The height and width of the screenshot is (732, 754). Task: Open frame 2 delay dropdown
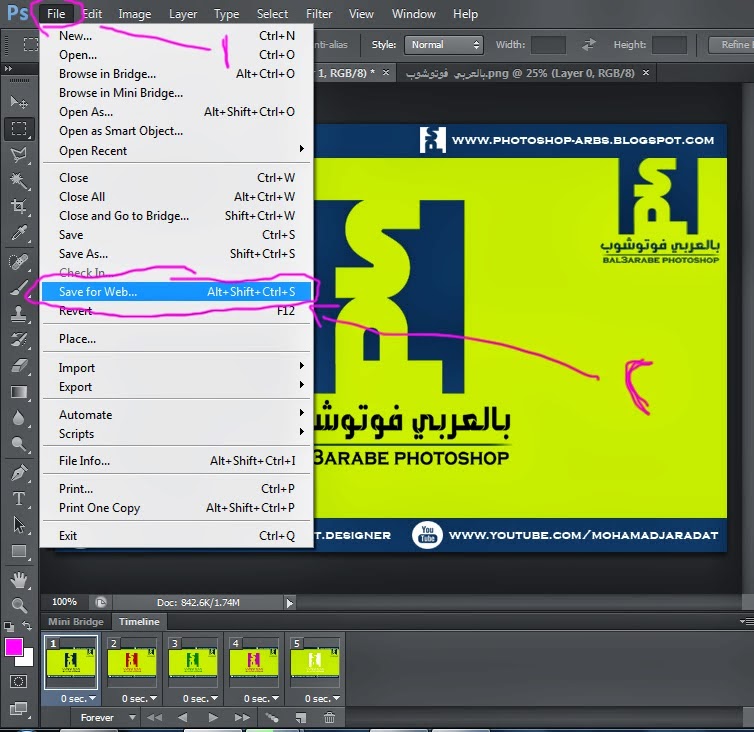(x=138, y=698)
